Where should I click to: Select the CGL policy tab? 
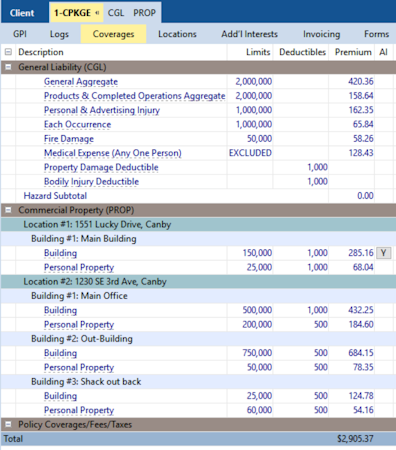(x=116, y=13)
